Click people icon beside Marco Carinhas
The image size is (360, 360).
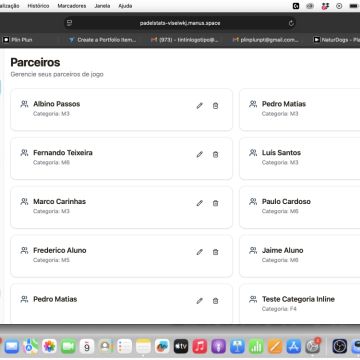24,201
